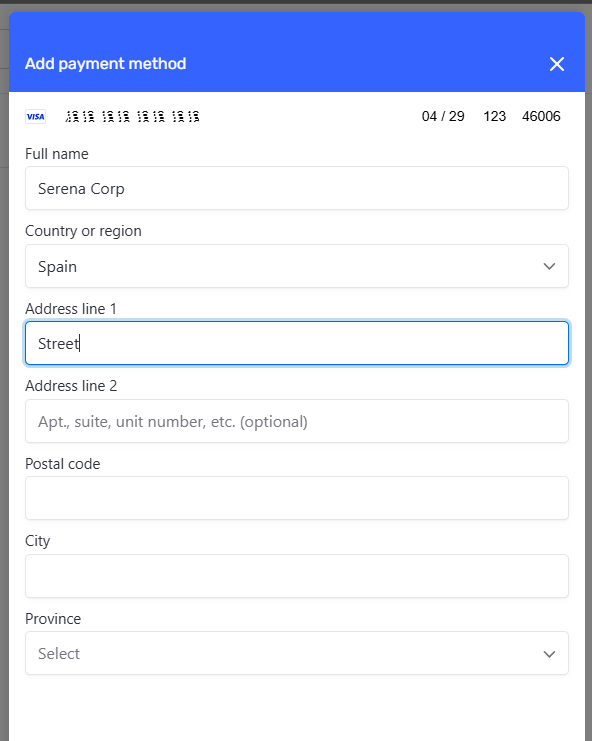The image size is (592, 741).
Task: Click the City label
Action: point(37,541)
